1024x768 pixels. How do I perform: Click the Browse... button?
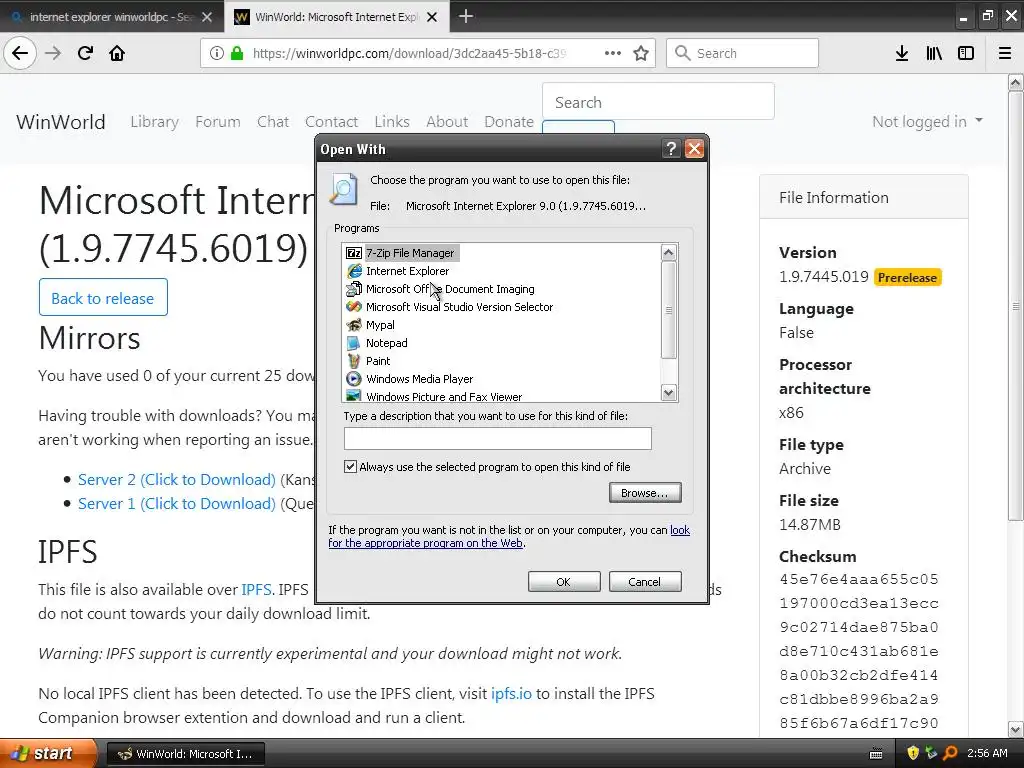coord(645,492)
